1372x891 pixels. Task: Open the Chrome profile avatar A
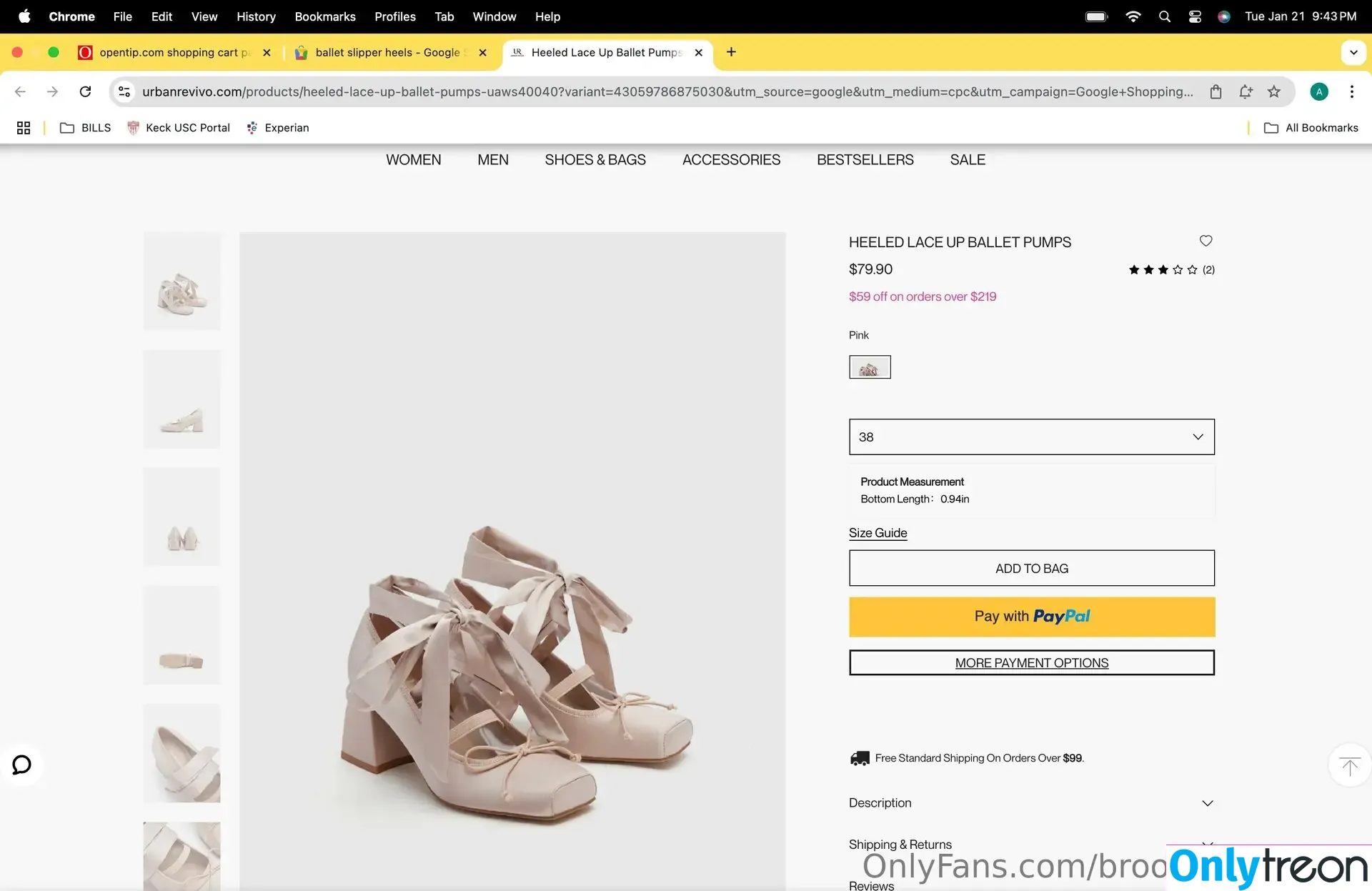point(1319,91)
